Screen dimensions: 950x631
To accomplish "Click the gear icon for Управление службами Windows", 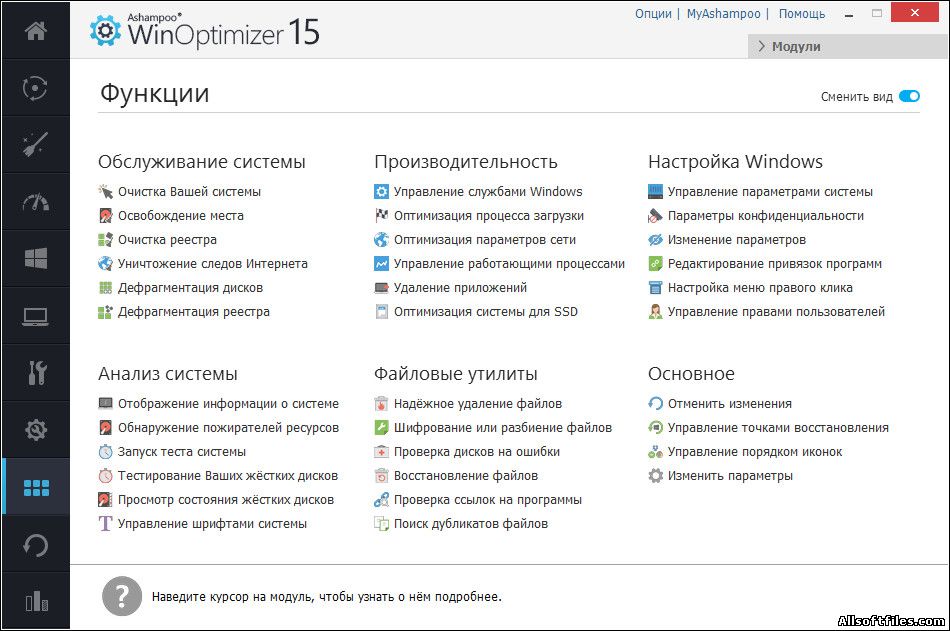I will coord(381,192).
